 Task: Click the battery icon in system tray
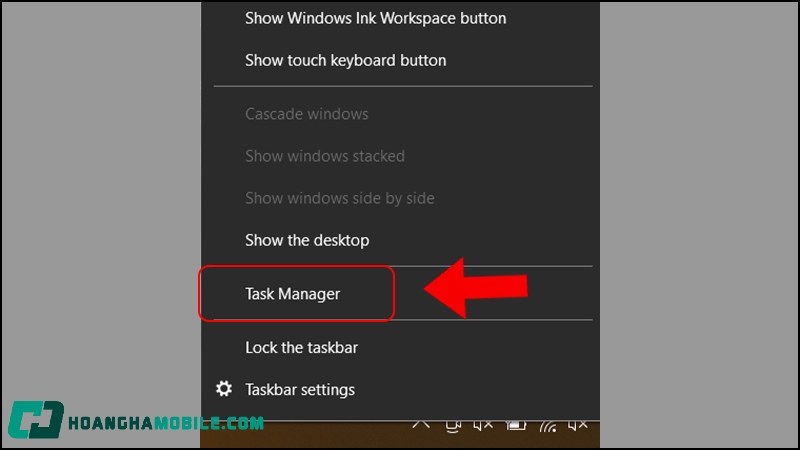(x=516, y=425)
